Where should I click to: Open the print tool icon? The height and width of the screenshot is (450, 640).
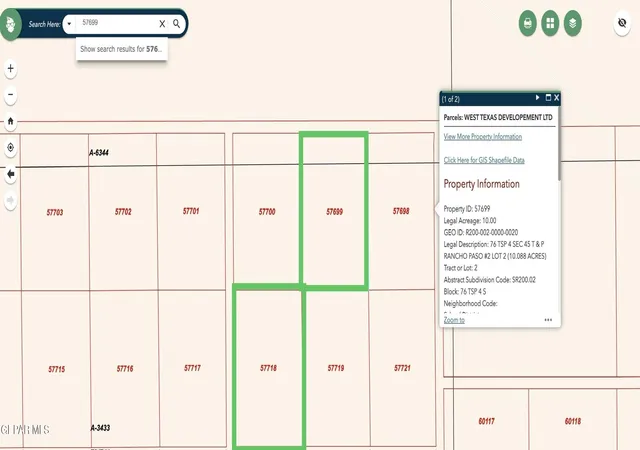click(x=527, y=23)
